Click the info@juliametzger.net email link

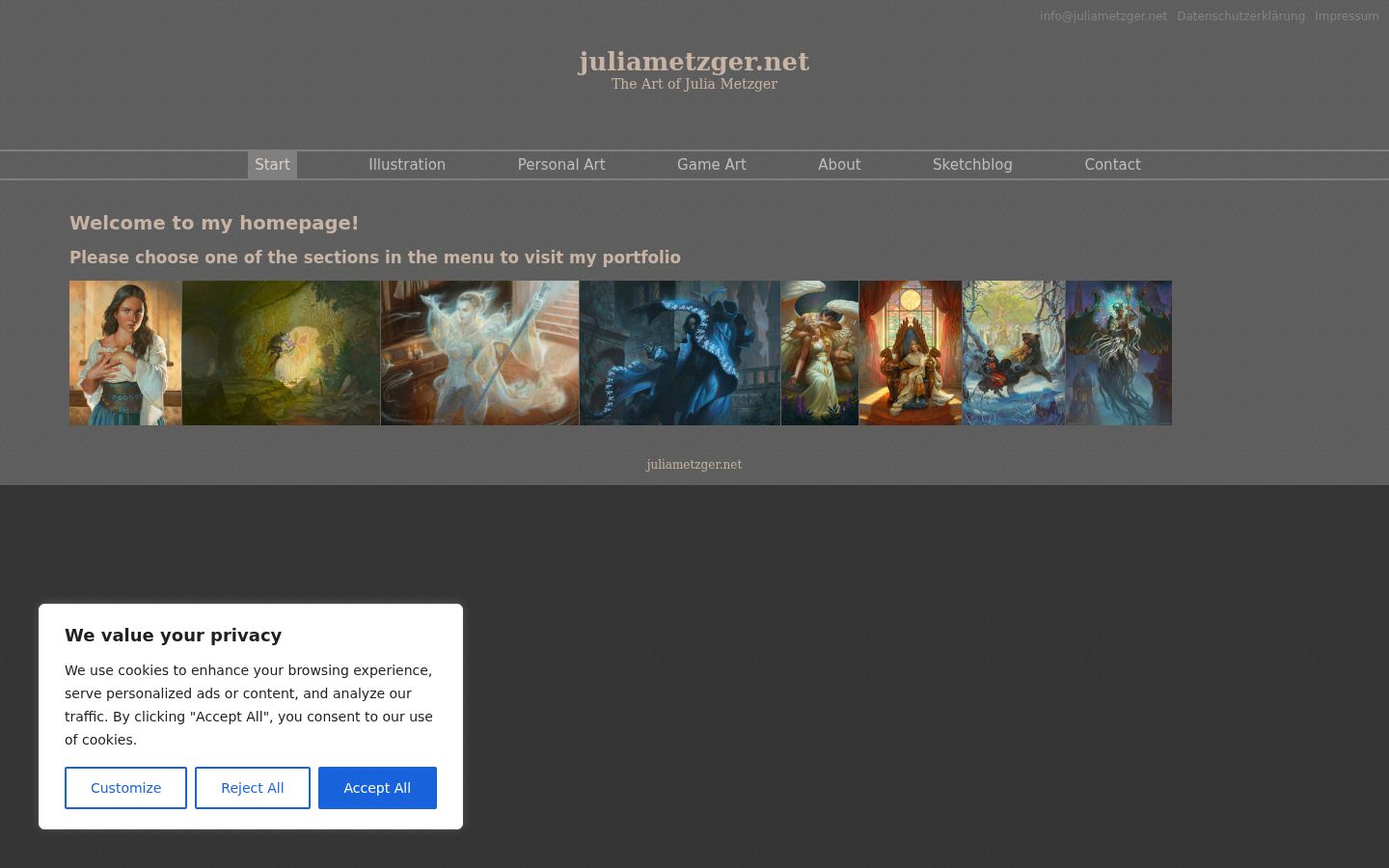(1103, 16)
